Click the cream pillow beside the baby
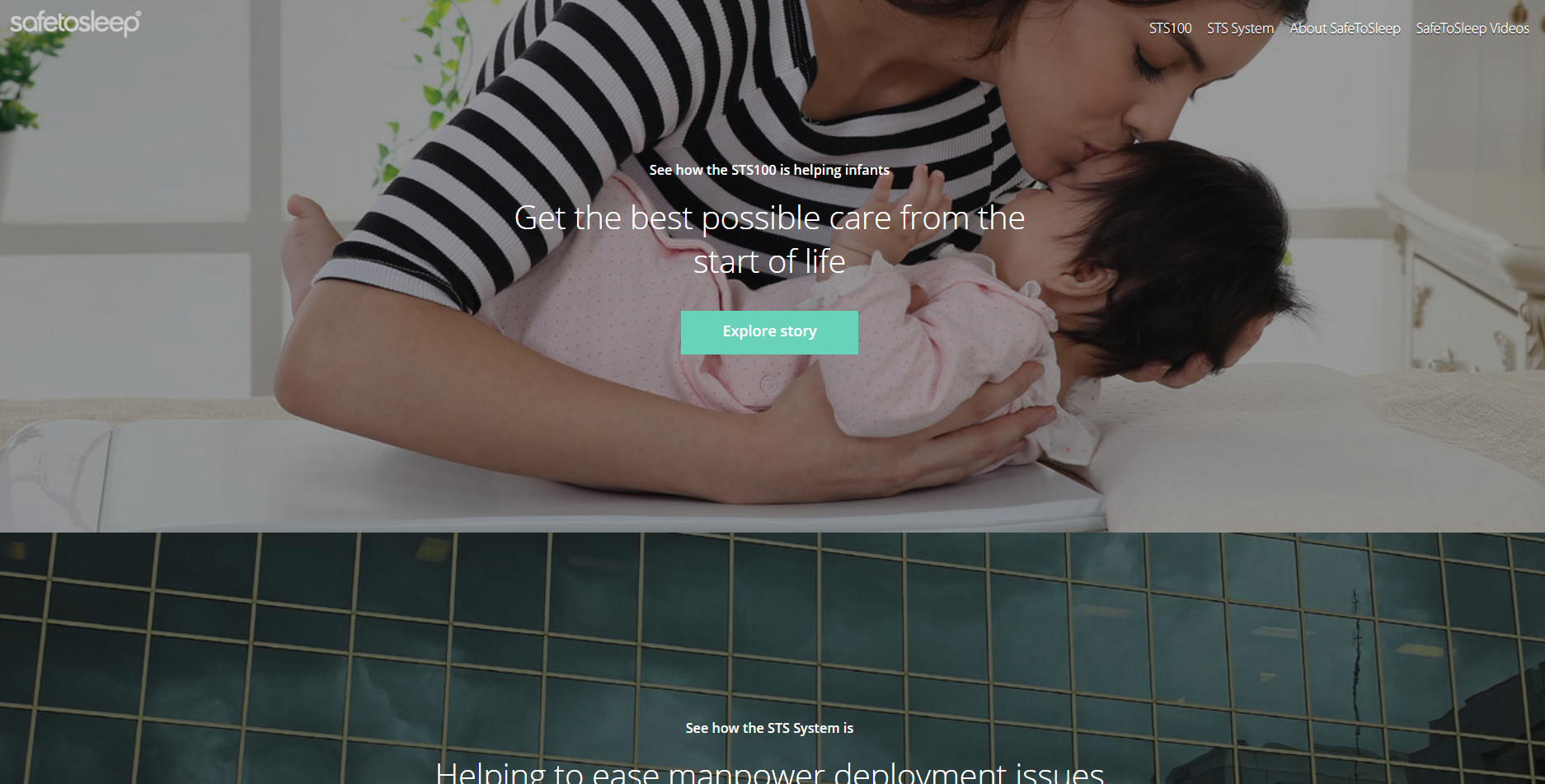Image resolution: width=1545 pixels, height=784 pixels. pos(1319,445)
